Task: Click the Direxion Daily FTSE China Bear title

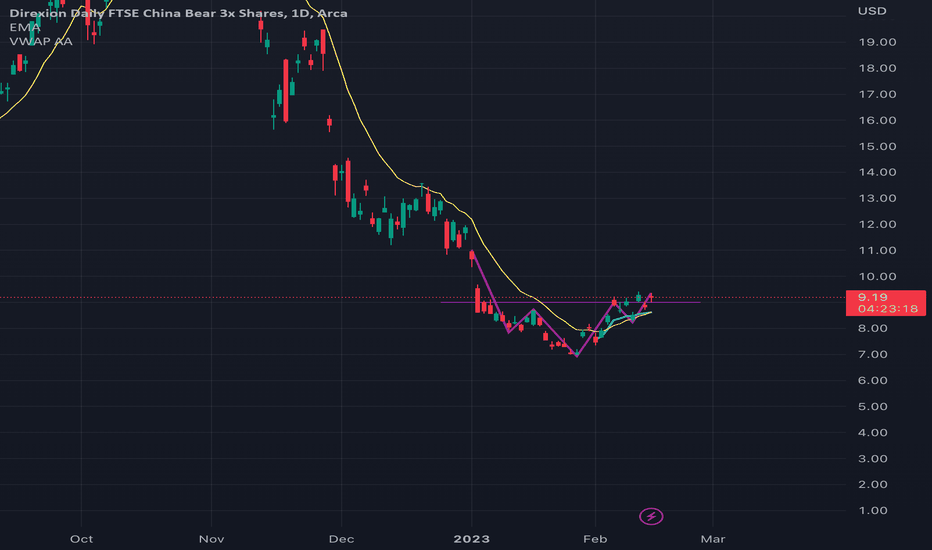Action: (x=178, y=13)
